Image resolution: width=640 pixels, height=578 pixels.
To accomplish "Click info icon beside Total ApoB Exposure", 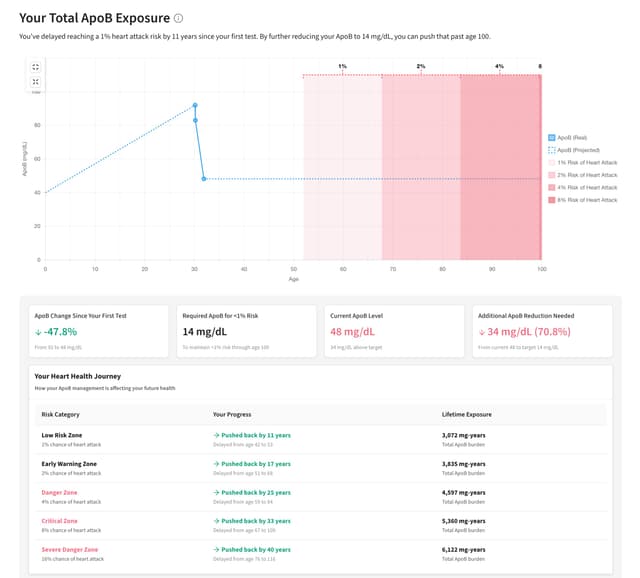I will point(178,18).
